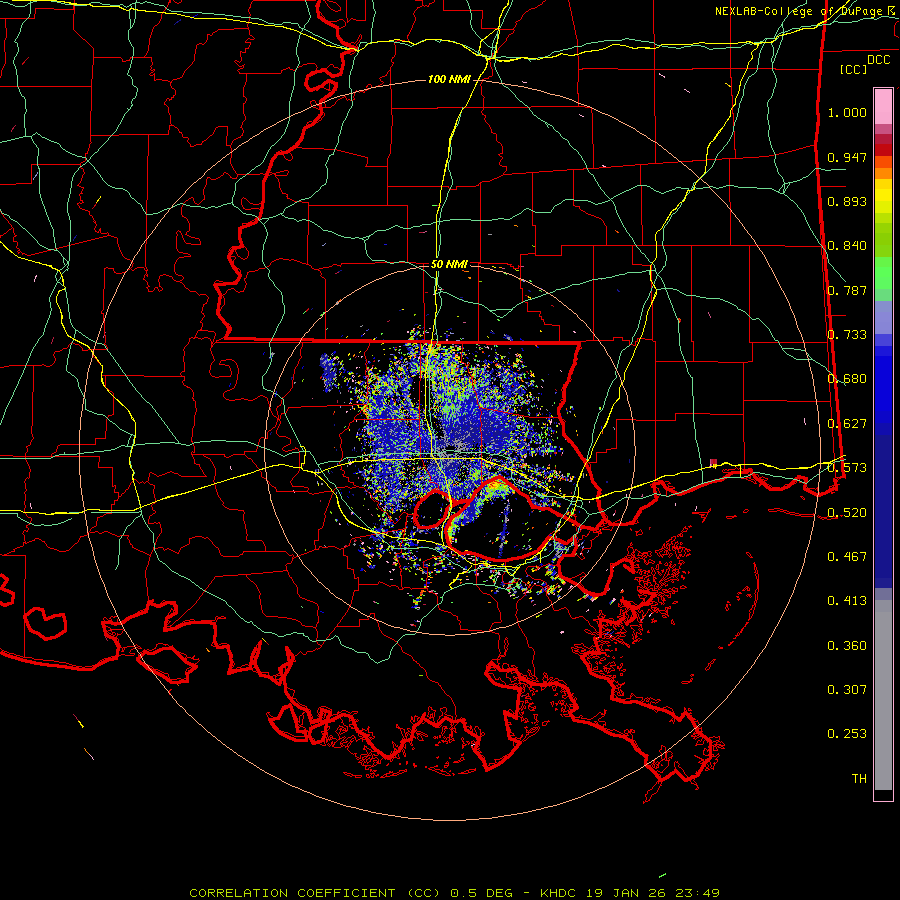Screen dimensions: 900x900
Task: Click the 0.787 scale value
Action: [847, 290]
